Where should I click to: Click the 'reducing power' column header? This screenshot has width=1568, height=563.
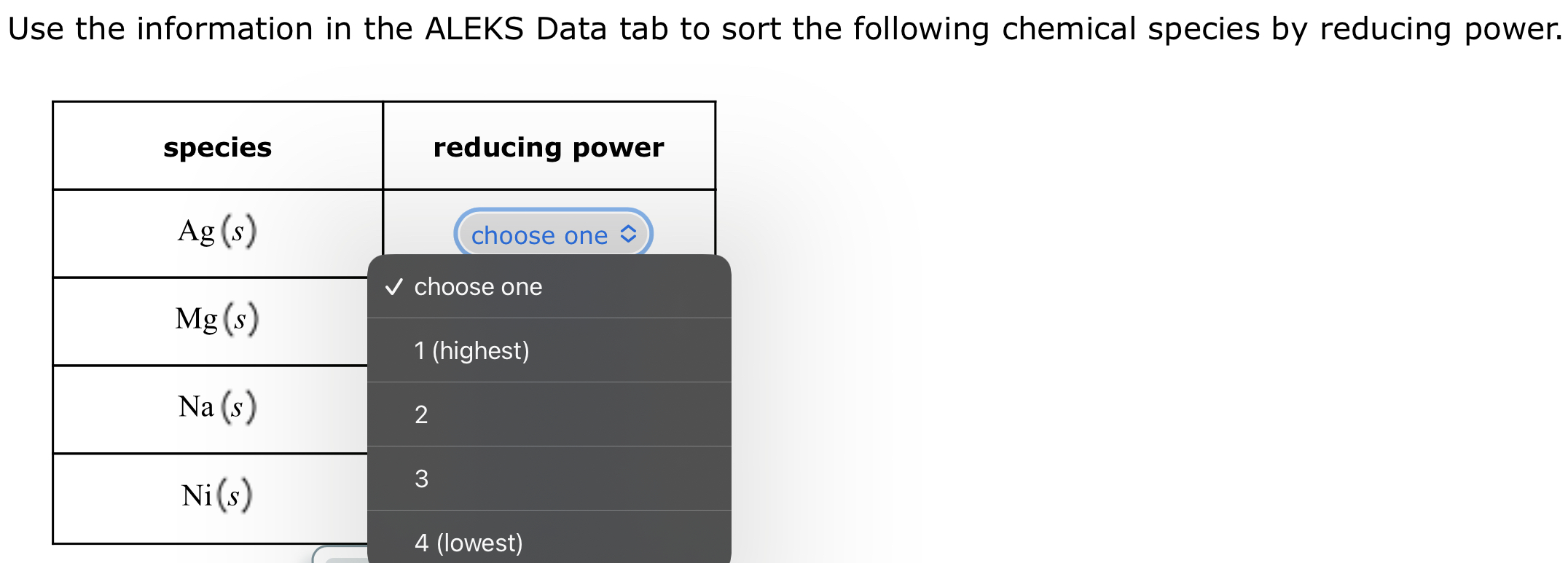pyautogui.click(x=549, y=148)
